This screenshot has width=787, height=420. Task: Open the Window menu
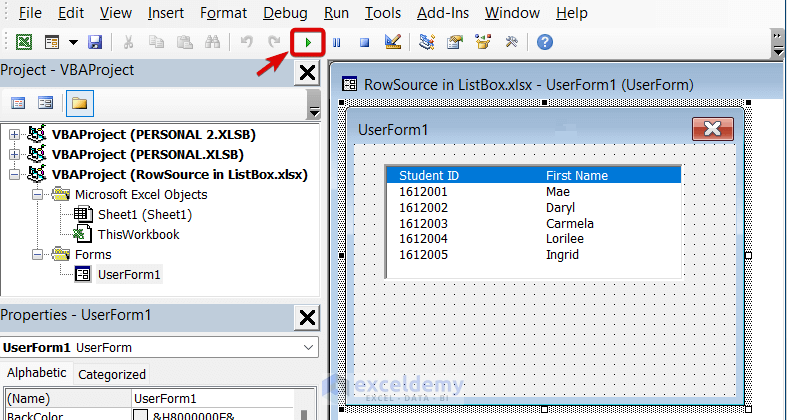[x=512, y=13]
